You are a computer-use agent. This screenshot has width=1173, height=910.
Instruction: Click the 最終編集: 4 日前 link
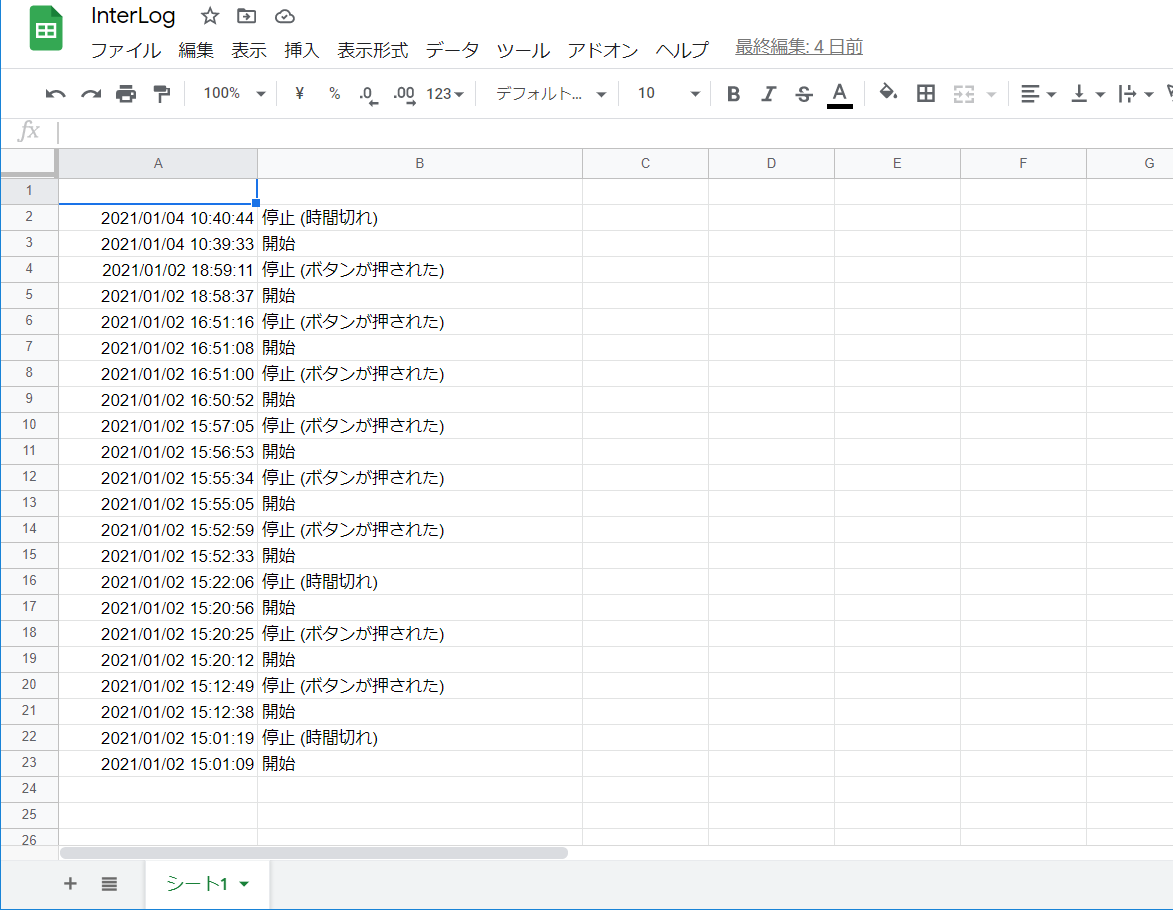click(x=799, y=47)
